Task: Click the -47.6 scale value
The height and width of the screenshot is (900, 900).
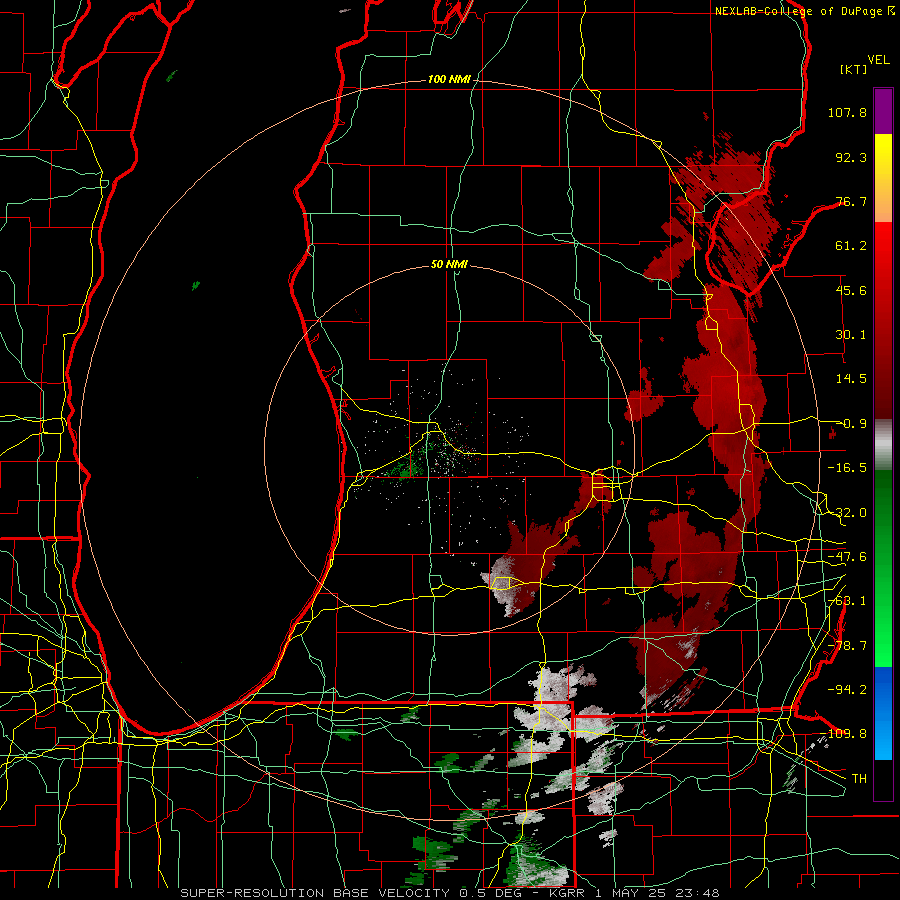Action: tap(847, 557)
